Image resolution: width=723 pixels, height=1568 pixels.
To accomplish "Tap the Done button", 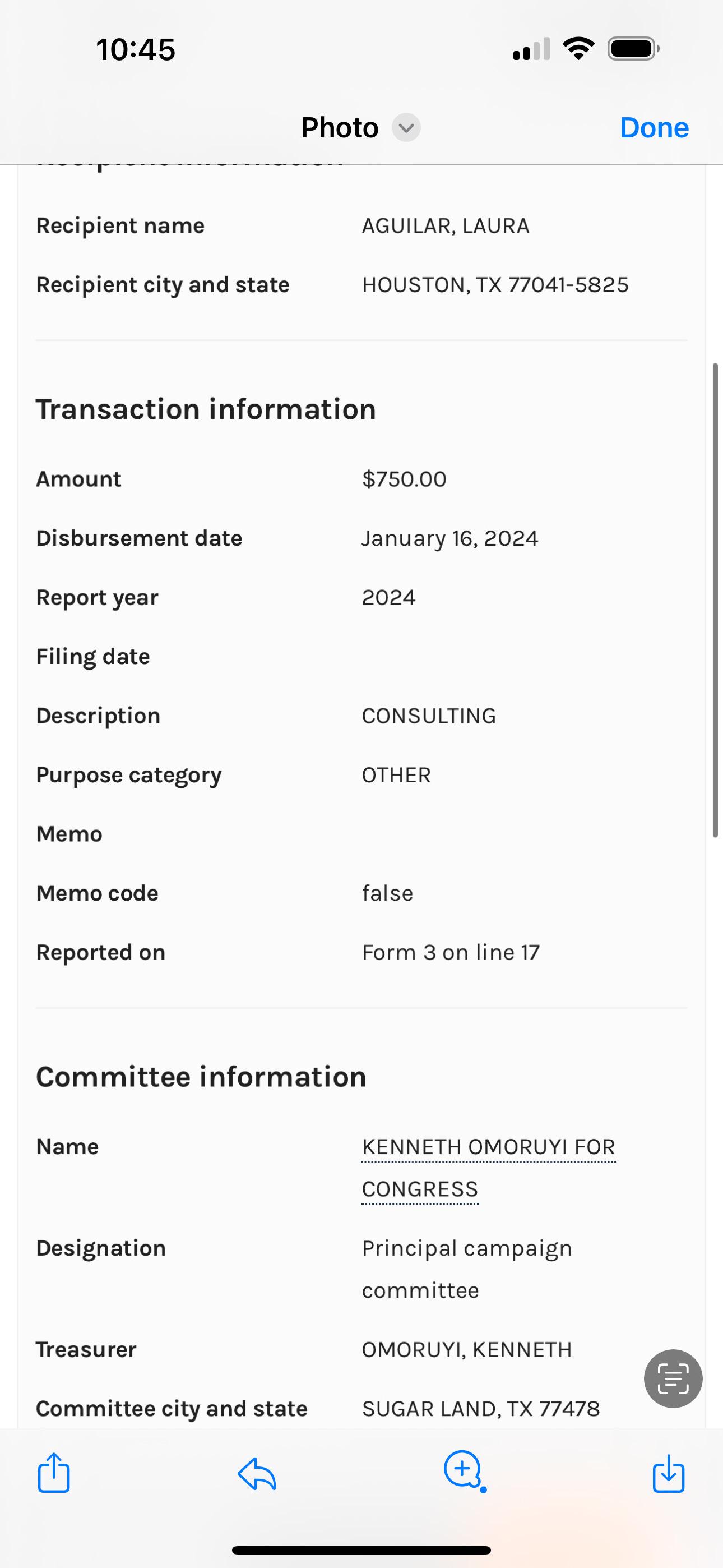I will coord(654,128).
